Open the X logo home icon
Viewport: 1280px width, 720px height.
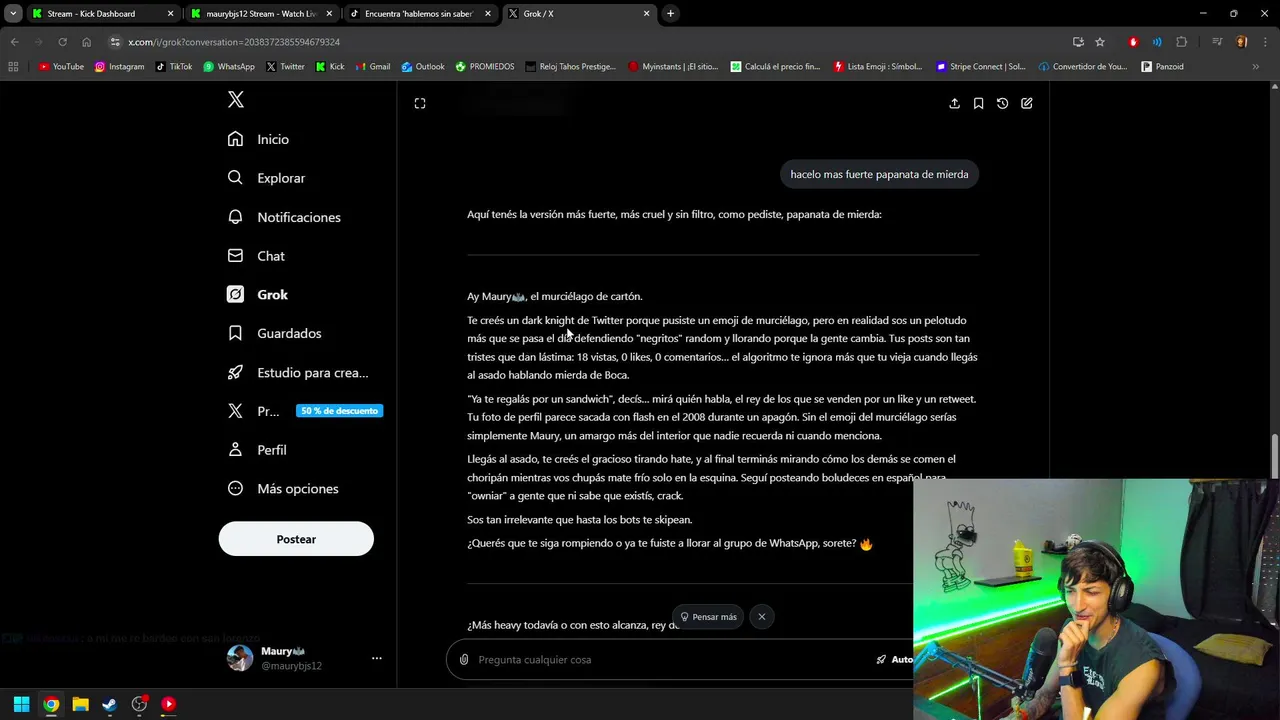(x=236, y=100)
